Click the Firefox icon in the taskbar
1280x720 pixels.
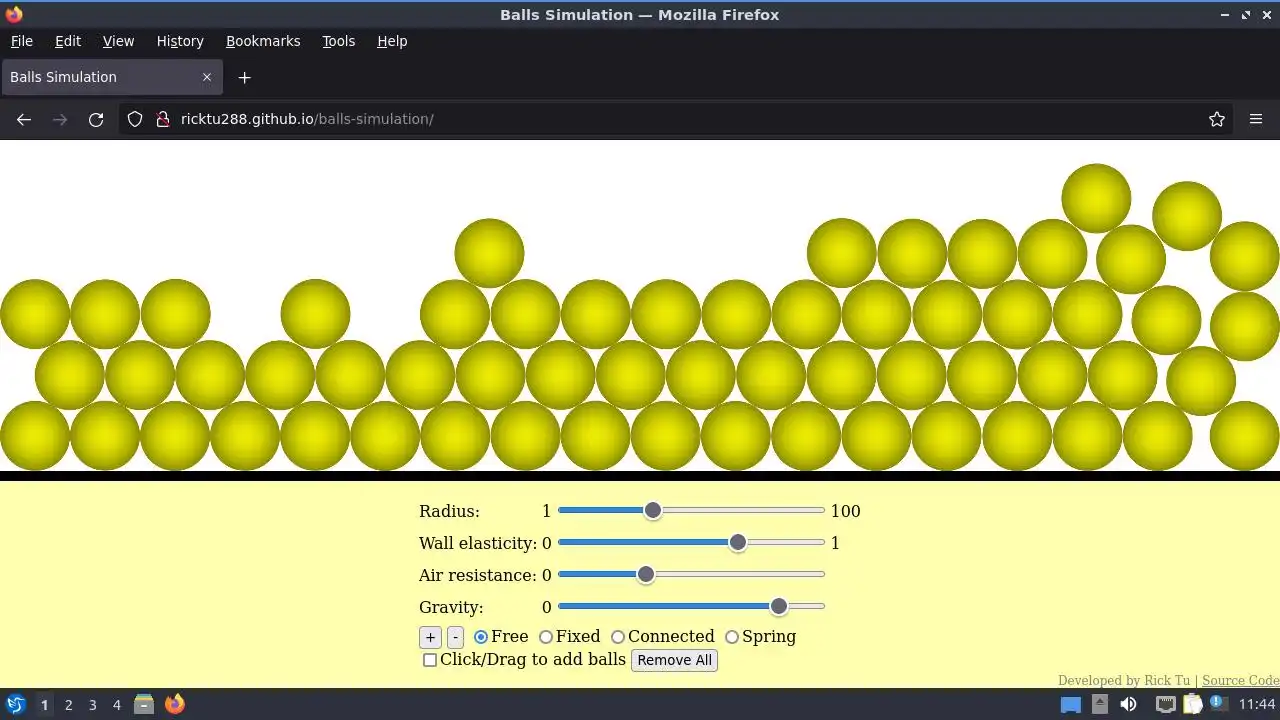[x=174, y=704]
